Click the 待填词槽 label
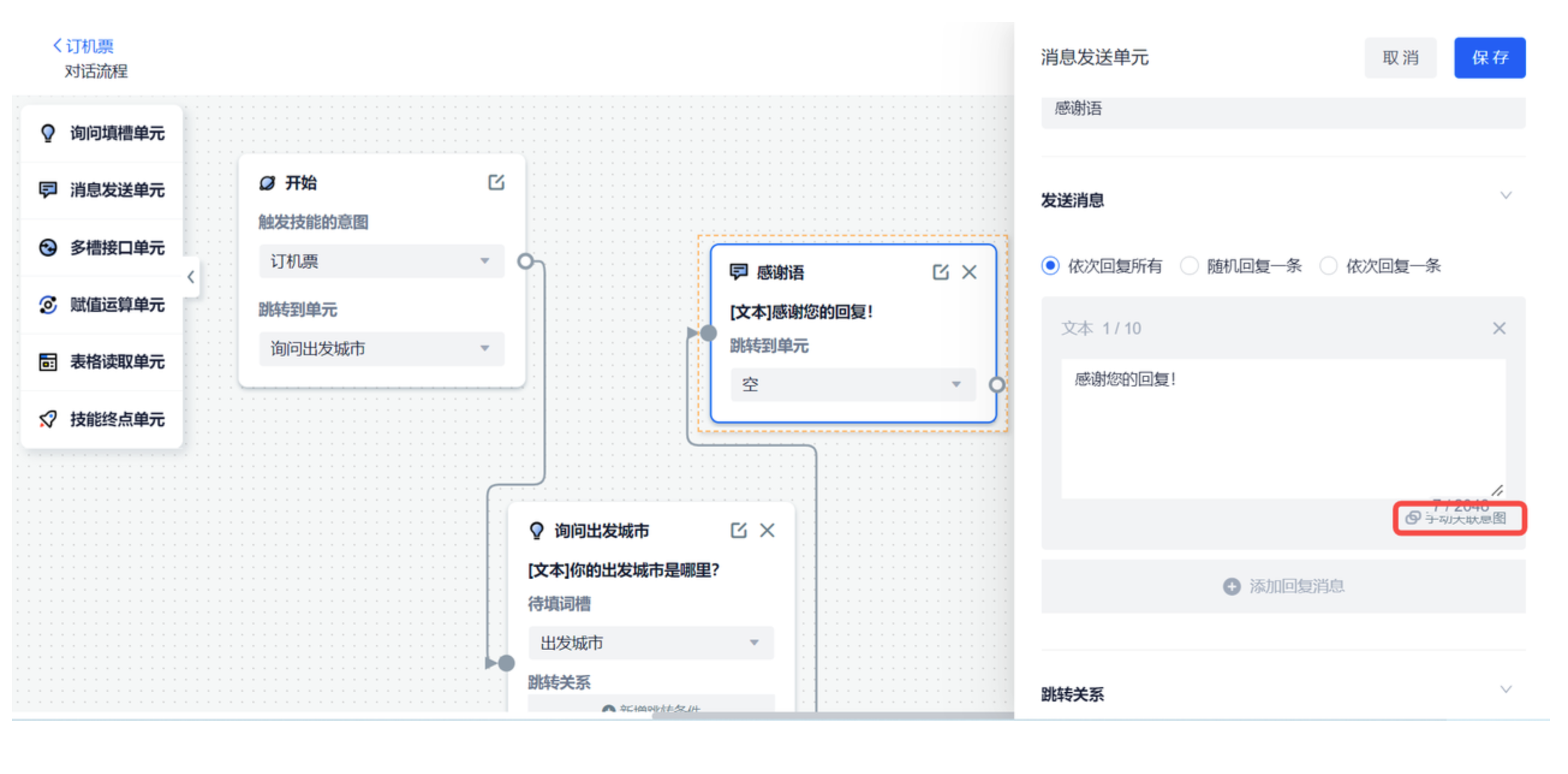The height and width of the screenshot is (774, 1568). pos(559,603)
